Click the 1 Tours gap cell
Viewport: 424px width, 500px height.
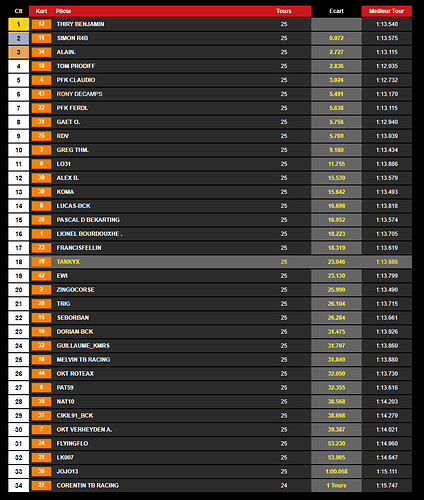(x=336, y=485)
